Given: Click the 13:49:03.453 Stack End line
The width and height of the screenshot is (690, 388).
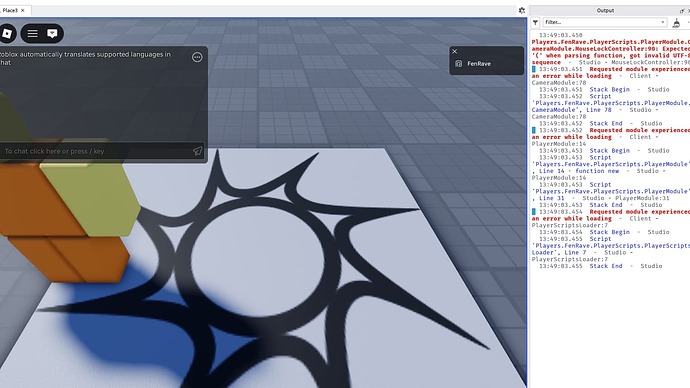Looking at the screenshot, I should tap(600, 205).
